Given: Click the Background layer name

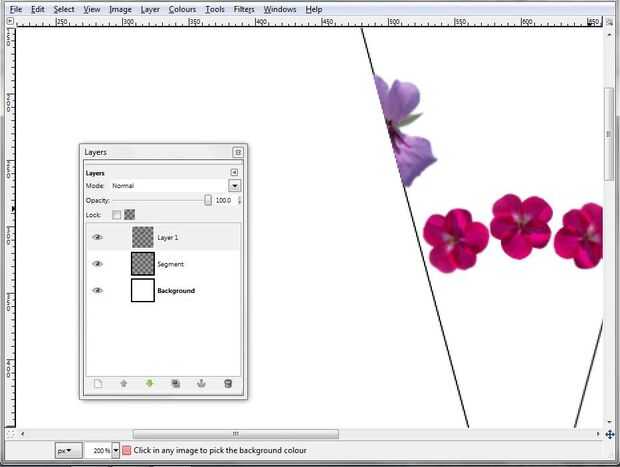Looking at the screenshot, I should click(176, 291).
